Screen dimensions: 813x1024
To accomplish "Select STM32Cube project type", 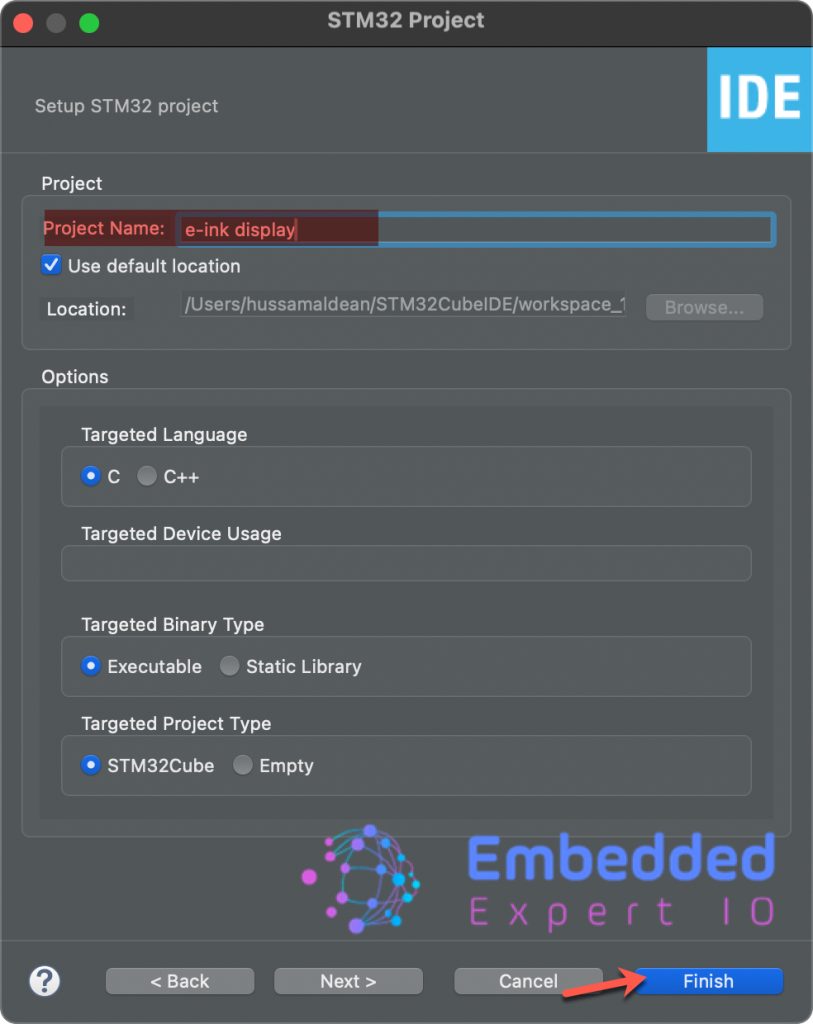I will (91, 765).
